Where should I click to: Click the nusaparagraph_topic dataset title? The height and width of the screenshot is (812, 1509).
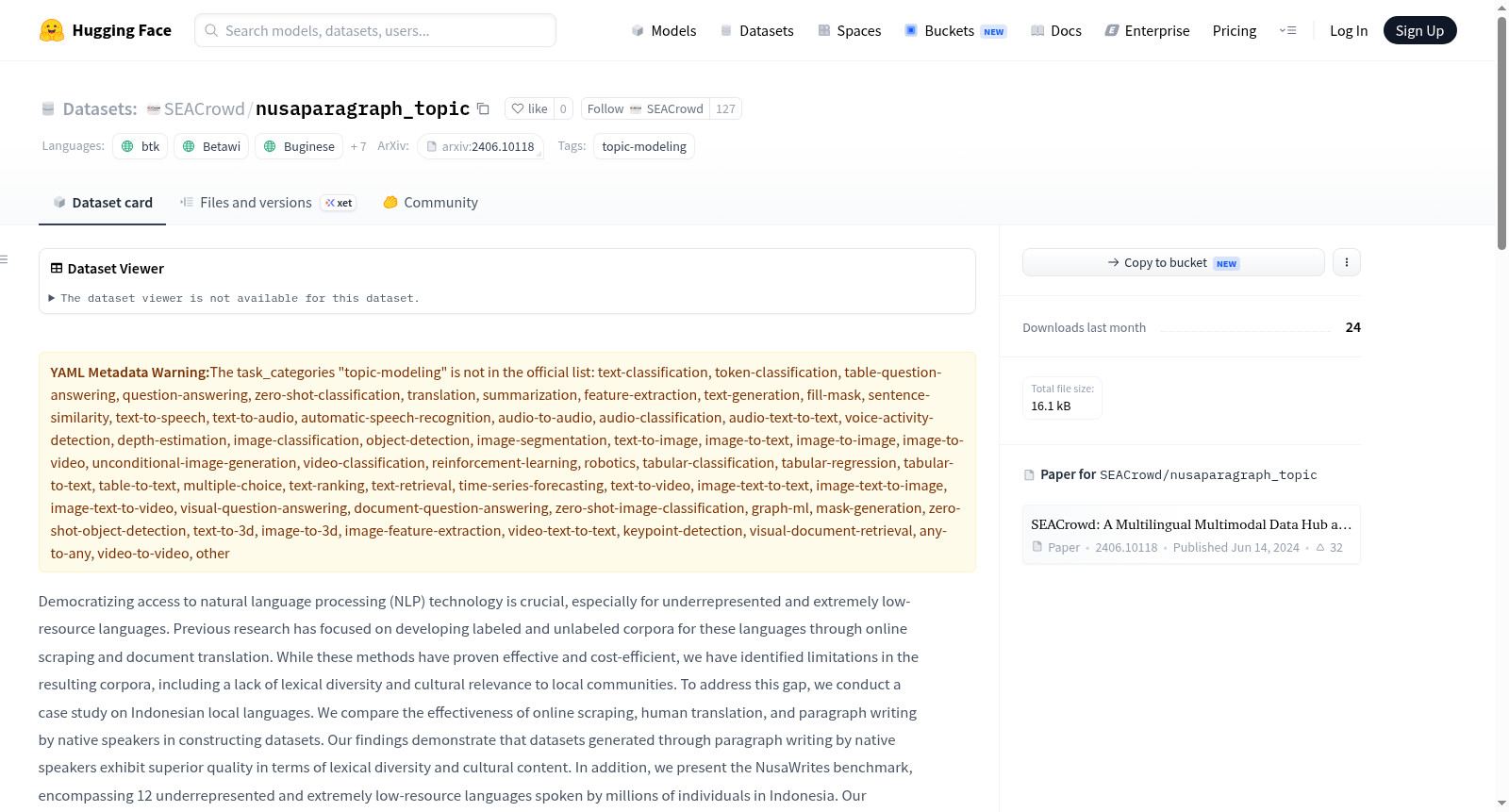[x=362, y=108]
